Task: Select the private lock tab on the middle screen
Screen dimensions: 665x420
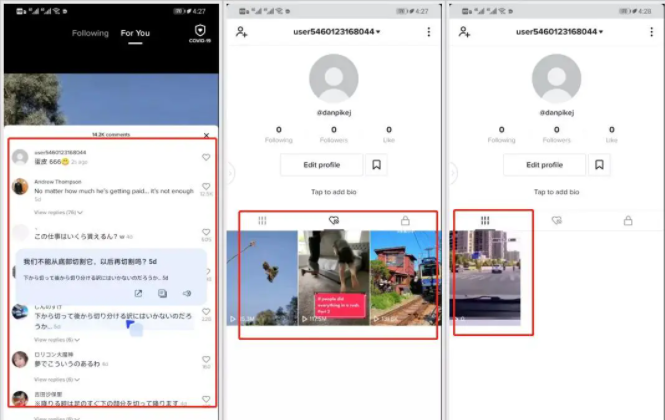Action: click(x=405, y=221)
